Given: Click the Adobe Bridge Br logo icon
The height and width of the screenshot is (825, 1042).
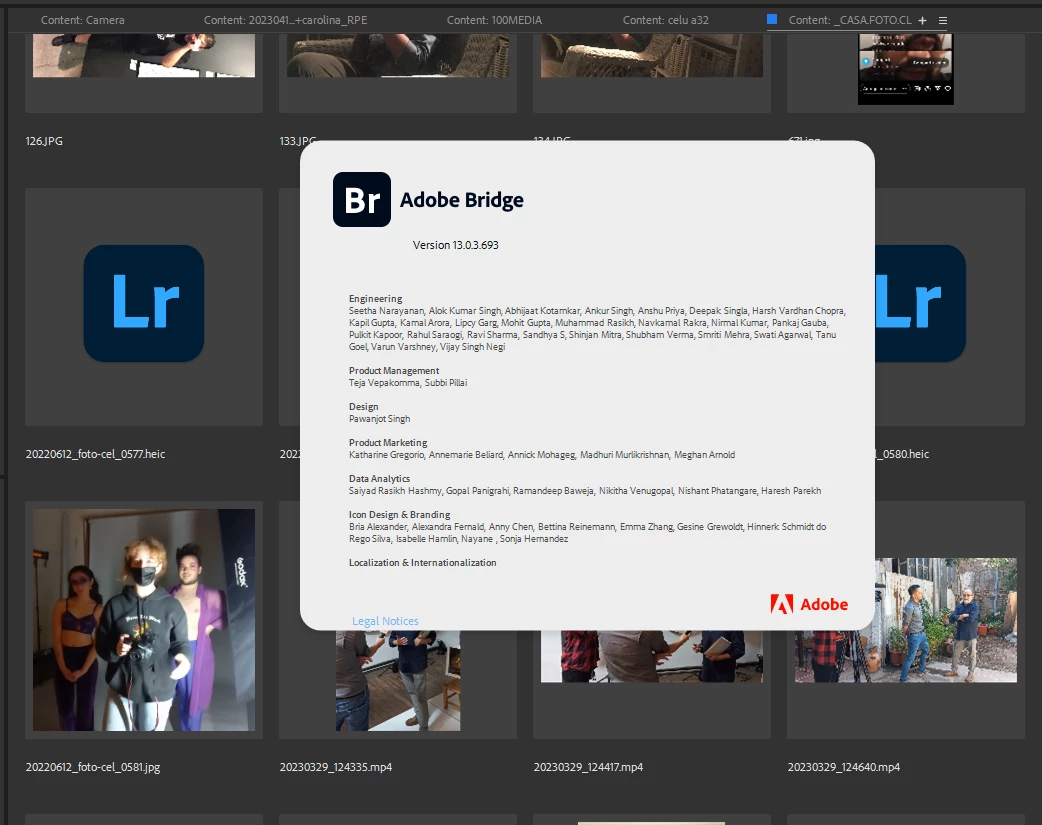Looking at the screenshot, I should [362, 199].
